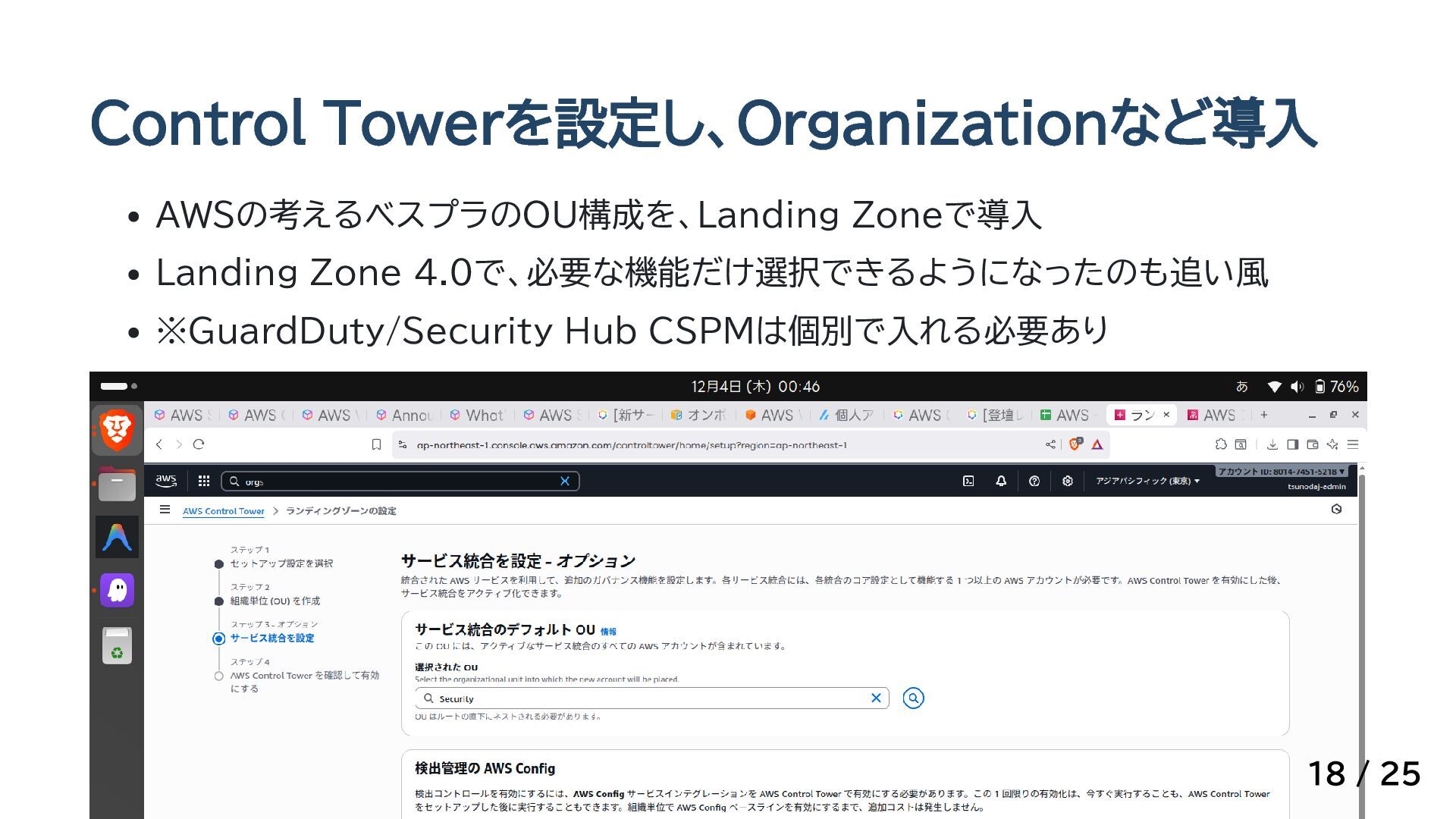Toggle the AWS side navigation hamburger
Image resolution: width=1456 pixels, height=819 pixels.
tap(165, 510)
